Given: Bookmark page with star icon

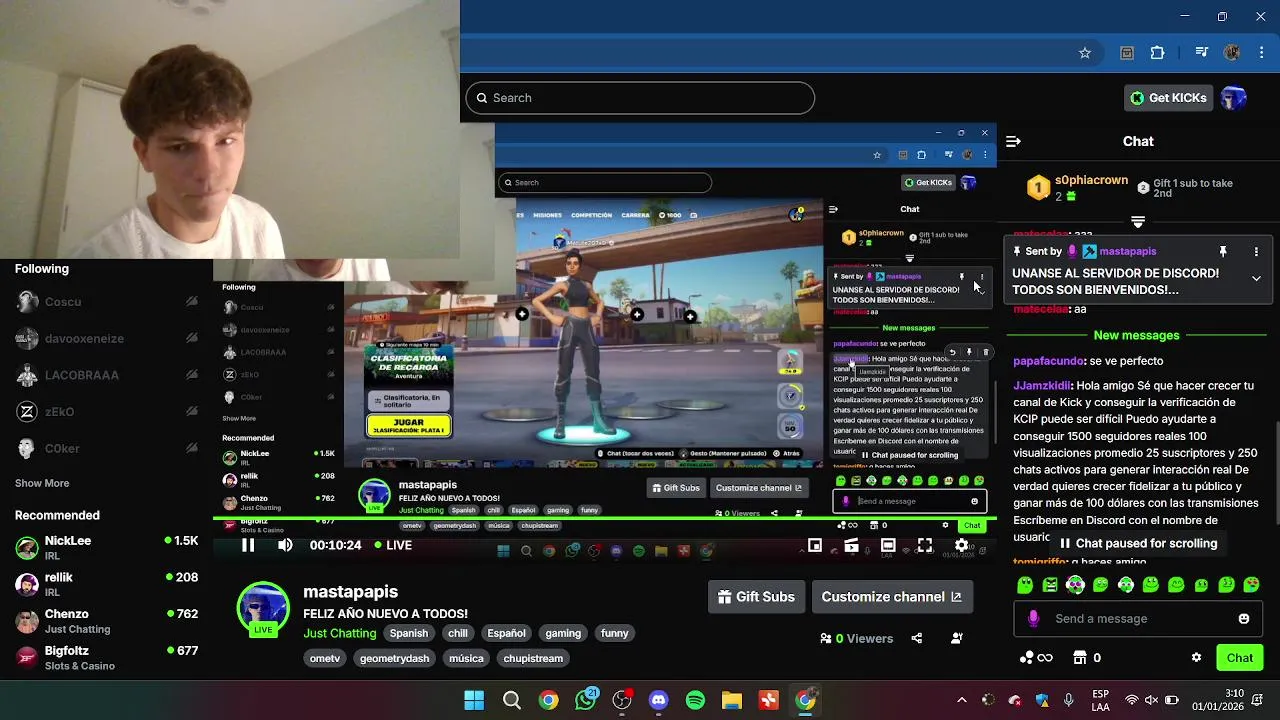Looking at the screenshot, I should coord(1085,53).
